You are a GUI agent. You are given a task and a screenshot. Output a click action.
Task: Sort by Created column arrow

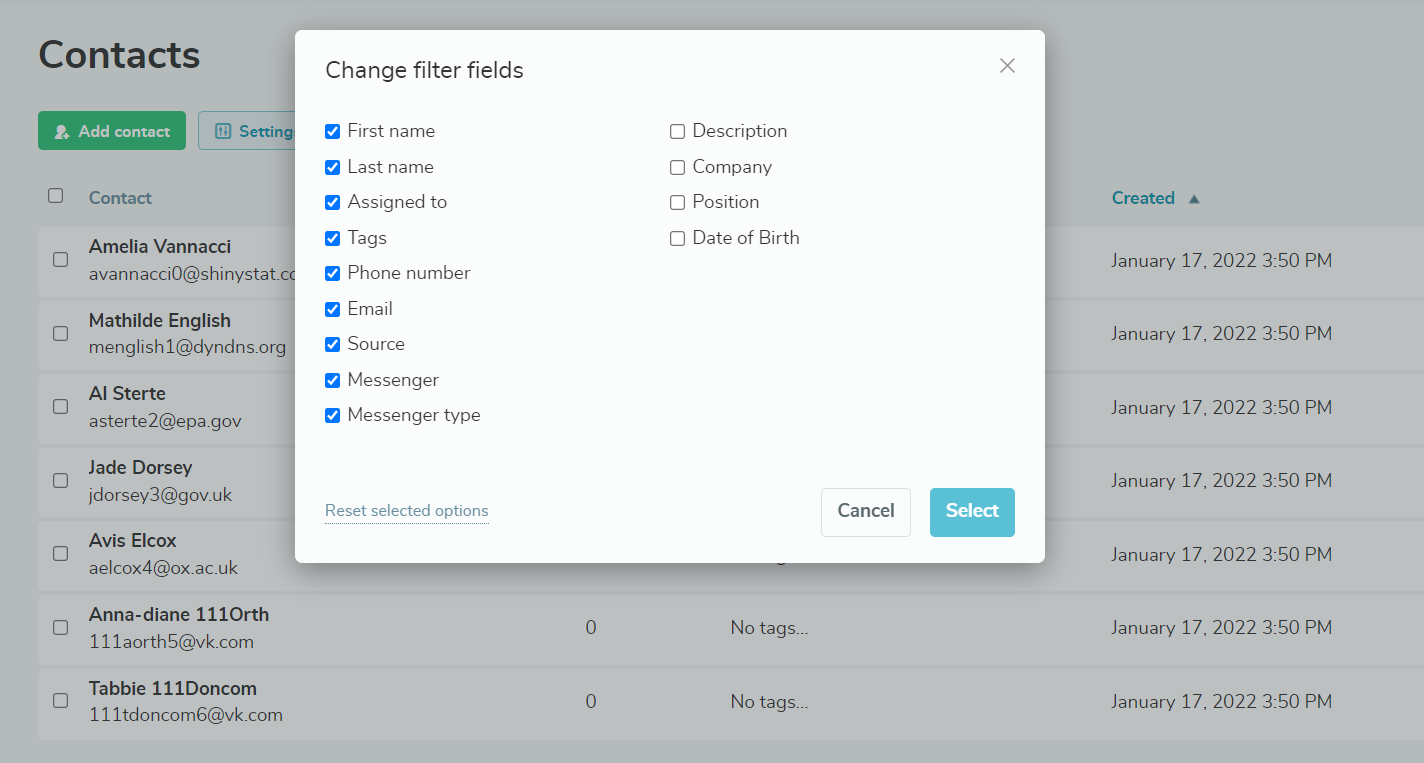click(x=1193, y=199)
